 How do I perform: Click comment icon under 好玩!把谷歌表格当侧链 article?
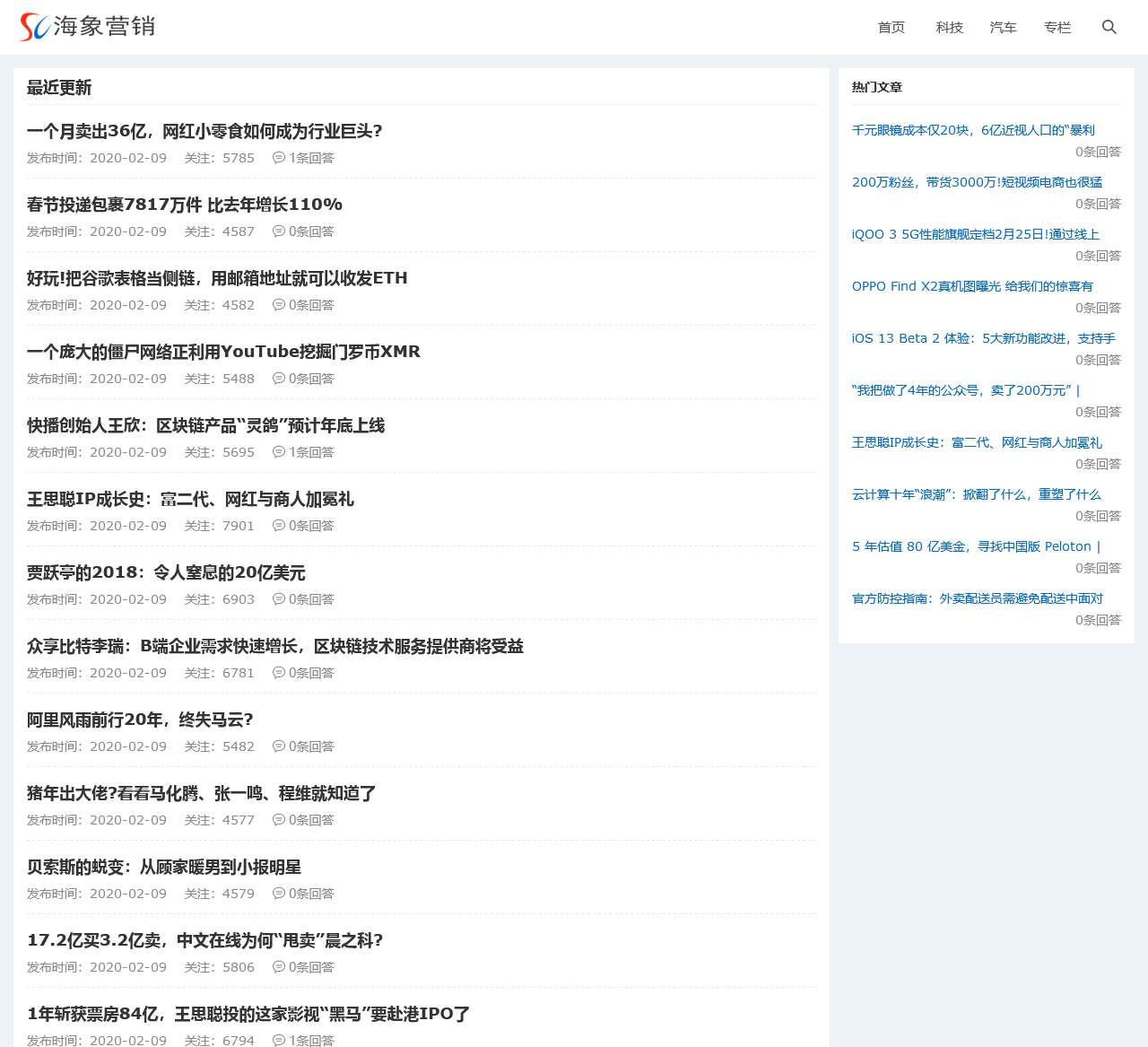tap(279, 305)
